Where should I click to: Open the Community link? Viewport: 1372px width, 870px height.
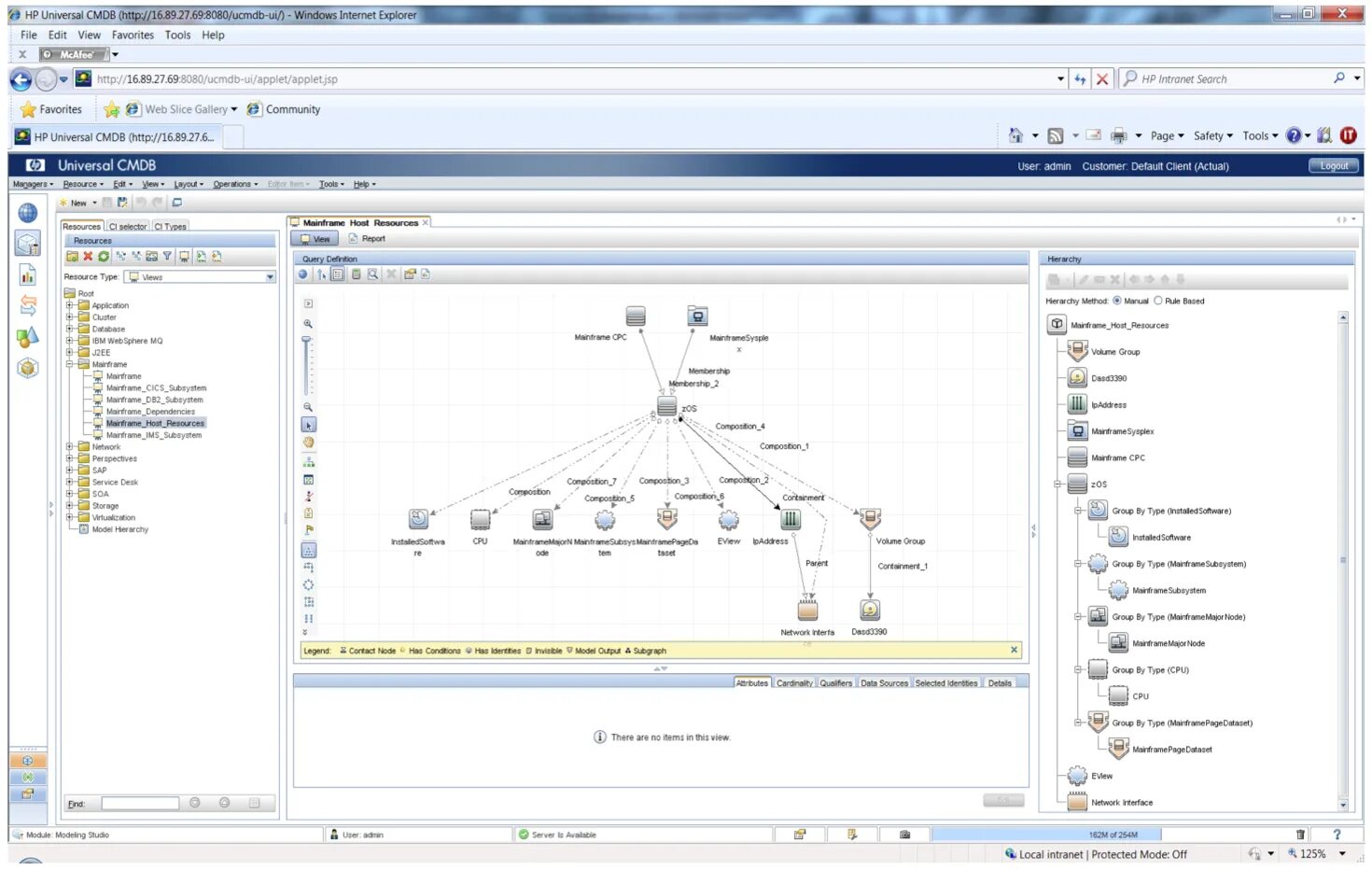pyautogui.click(x=284, y=109)
